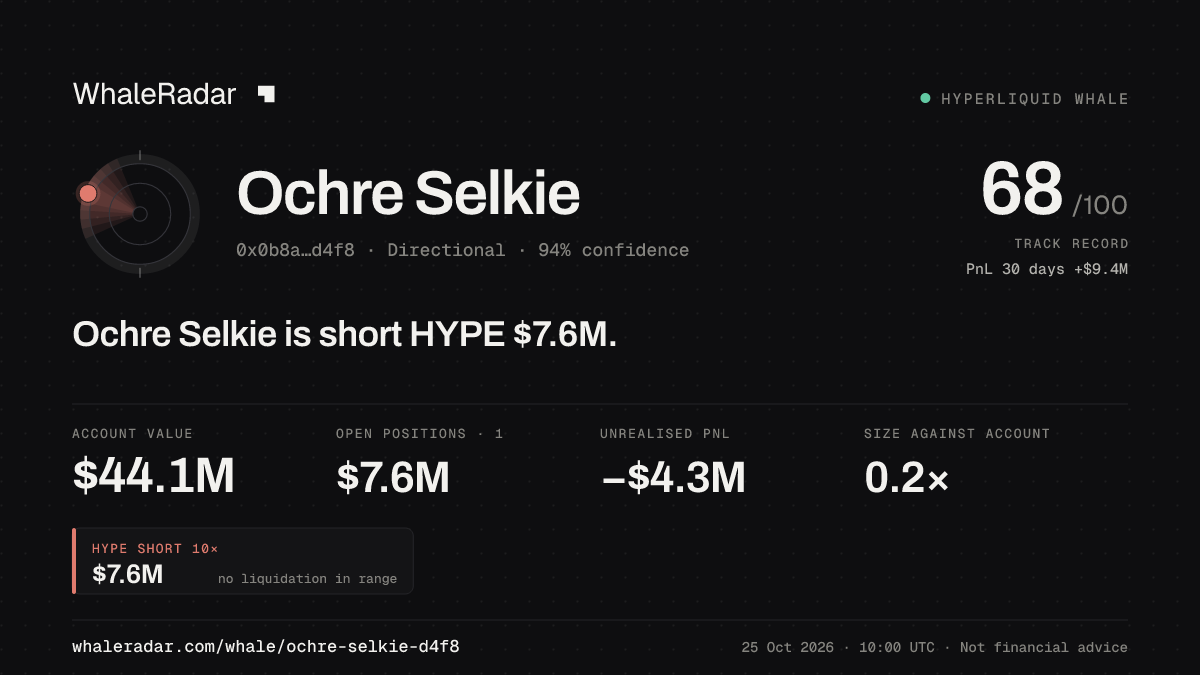Image resolution: width=1200 pixels, height=675 pixels.
Task: Click the green Hyperliquid status dot
Action: [x=925, y=99]
